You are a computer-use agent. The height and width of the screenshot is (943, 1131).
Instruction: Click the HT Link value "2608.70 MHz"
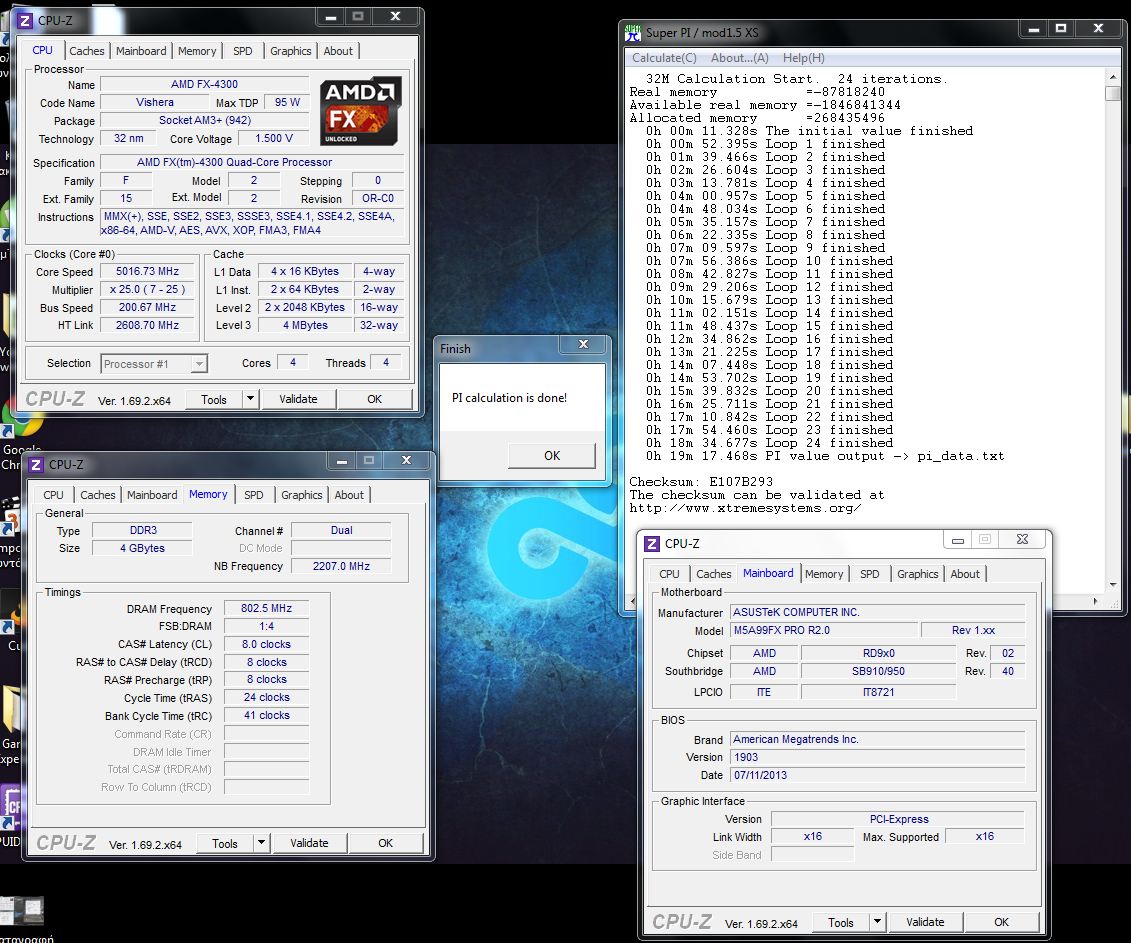pos(147,325)
